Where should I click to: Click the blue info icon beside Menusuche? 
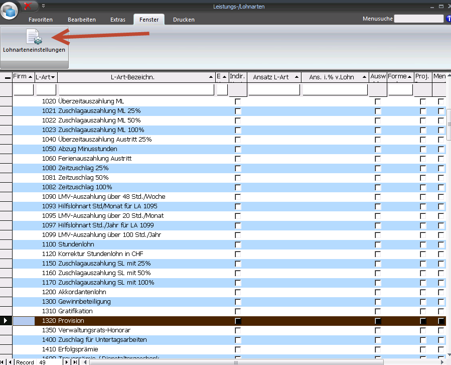[448, 19]
